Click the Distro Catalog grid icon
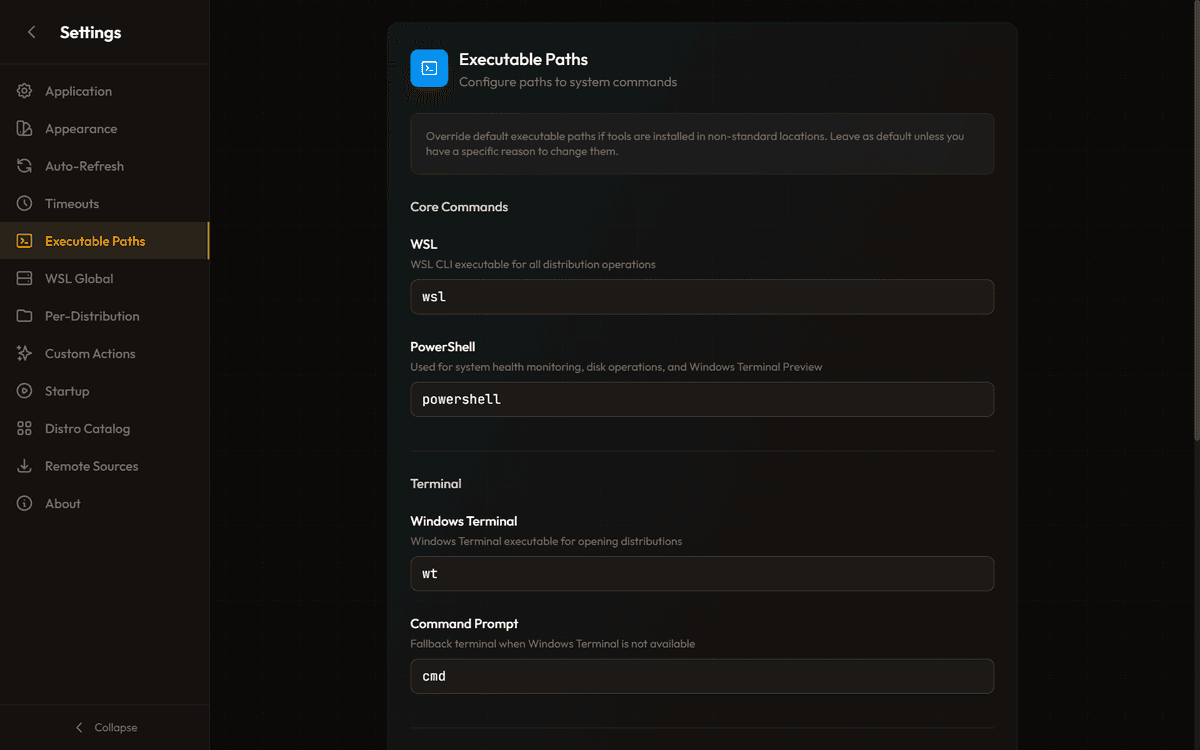Image resolution: width=1200 pixels, height=750 pixels. (25, 429)
